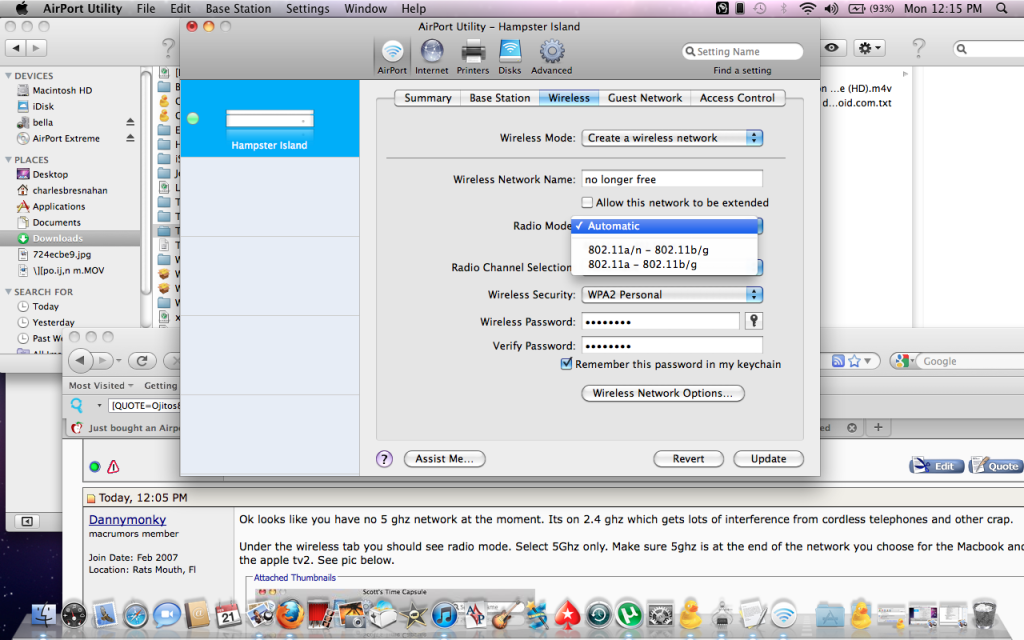
Task: Open the Dannymonky profile link
Action: tap(127, 519)
